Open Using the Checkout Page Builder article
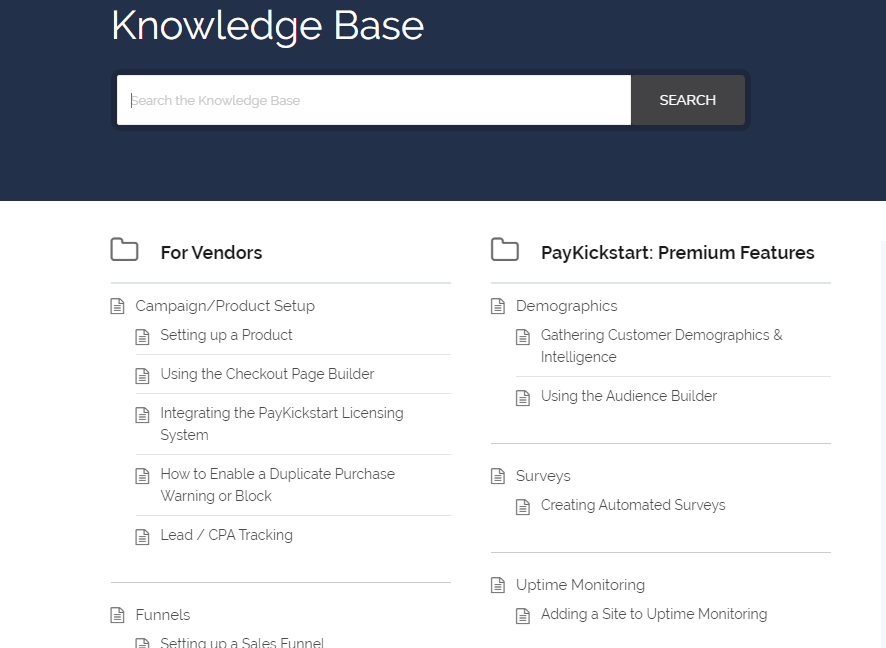The height and width of the screenshot is (648, 886). pos(267,374)
